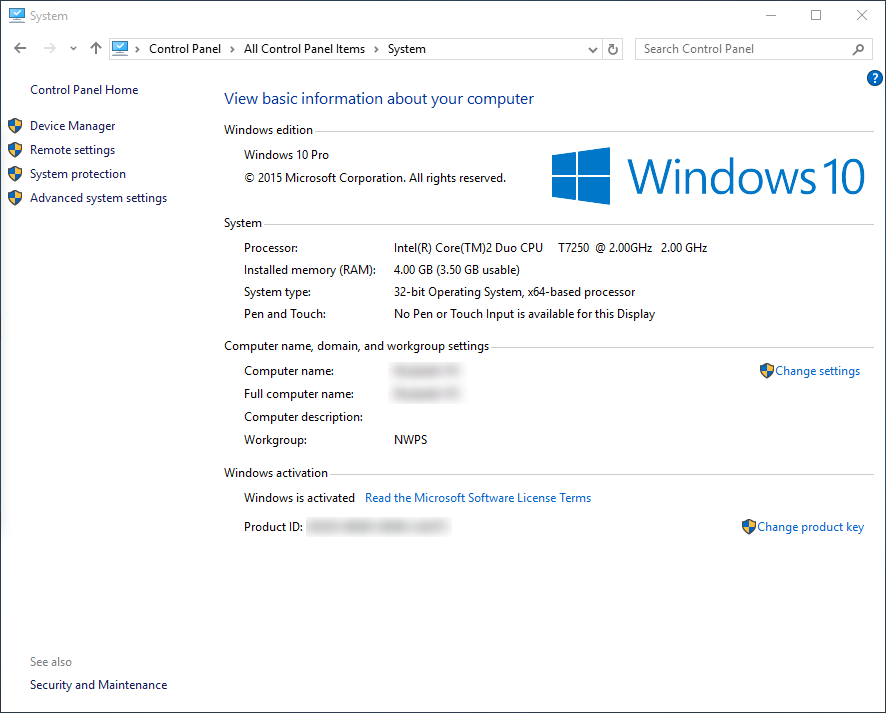
Task: Open System protection
Action: click(x=77, y=173)
